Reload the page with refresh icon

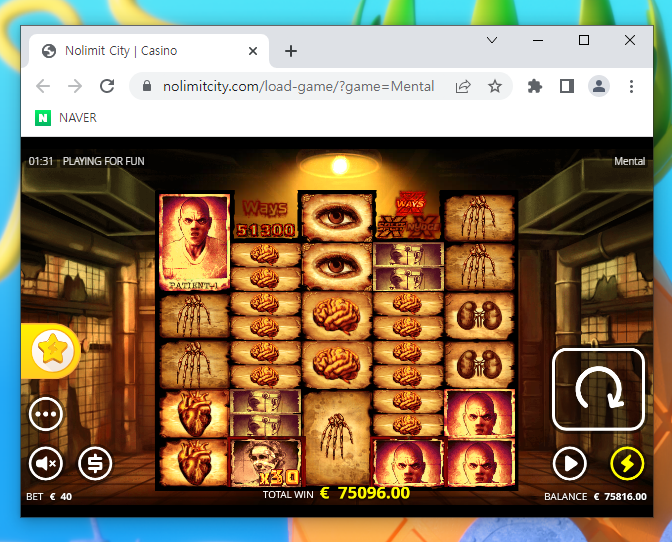point(107,86)
